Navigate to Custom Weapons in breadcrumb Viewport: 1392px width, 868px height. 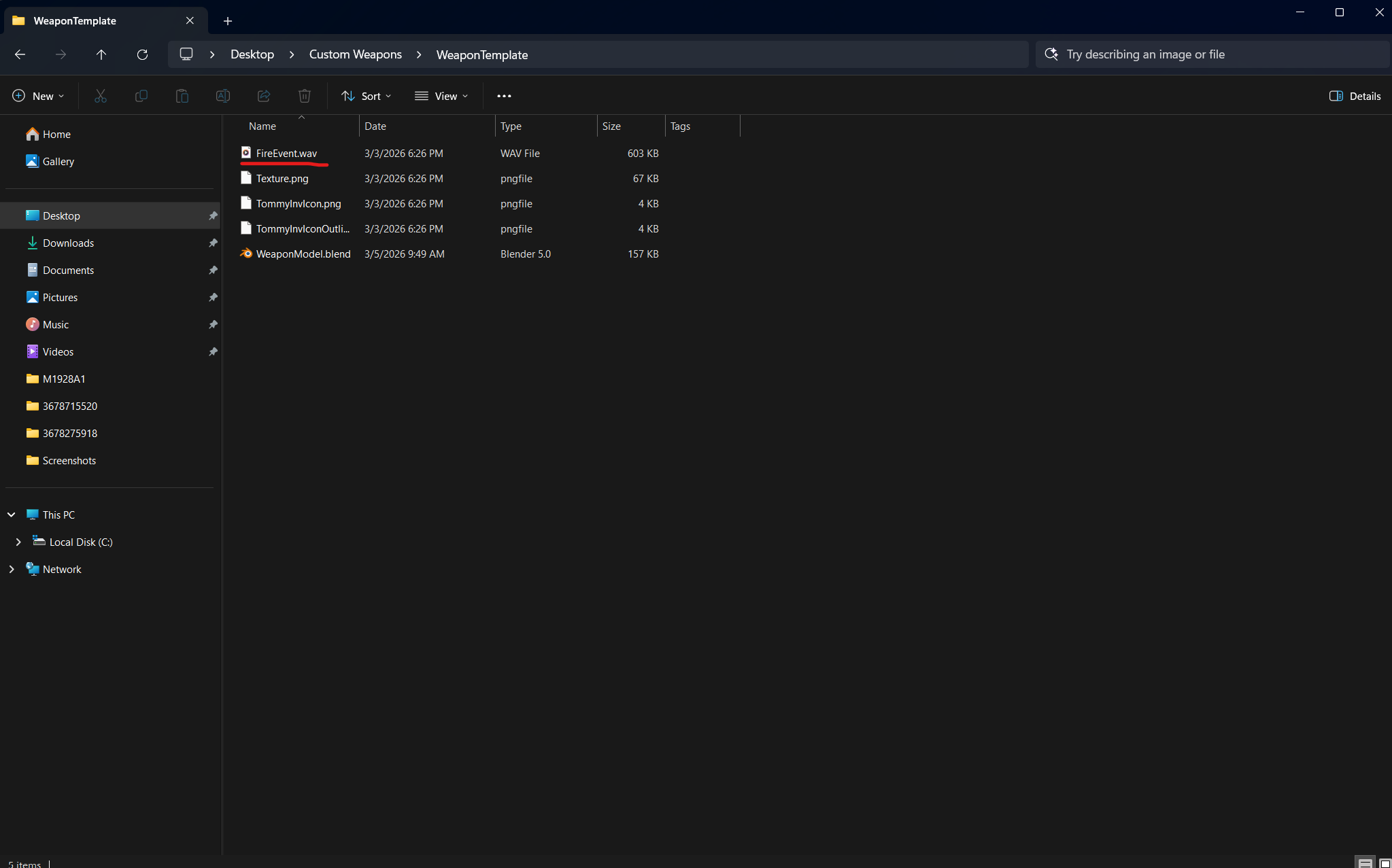(355, 54)
